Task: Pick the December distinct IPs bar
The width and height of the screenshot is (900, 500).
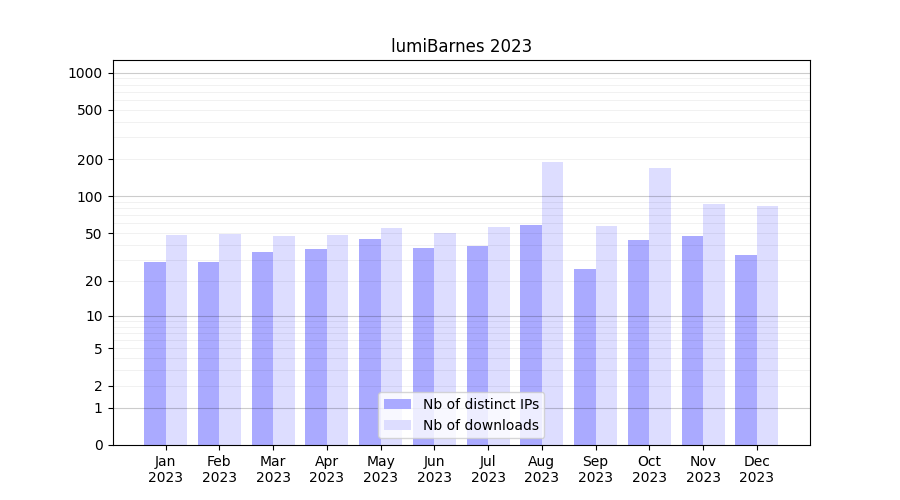Action: [x=746, y=350]
